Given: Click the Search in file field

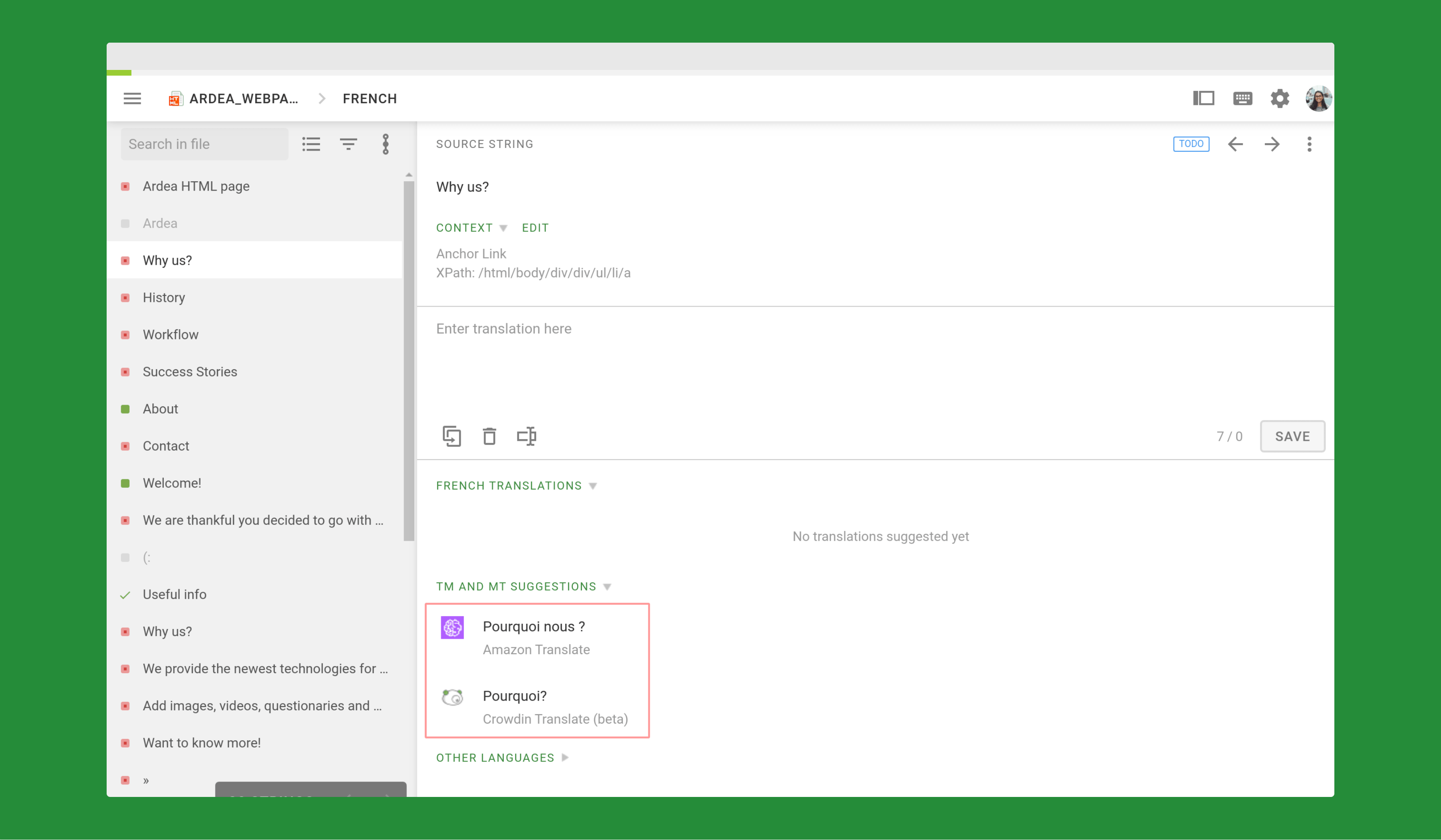Looking at the screenshot, I should [204, 144].
